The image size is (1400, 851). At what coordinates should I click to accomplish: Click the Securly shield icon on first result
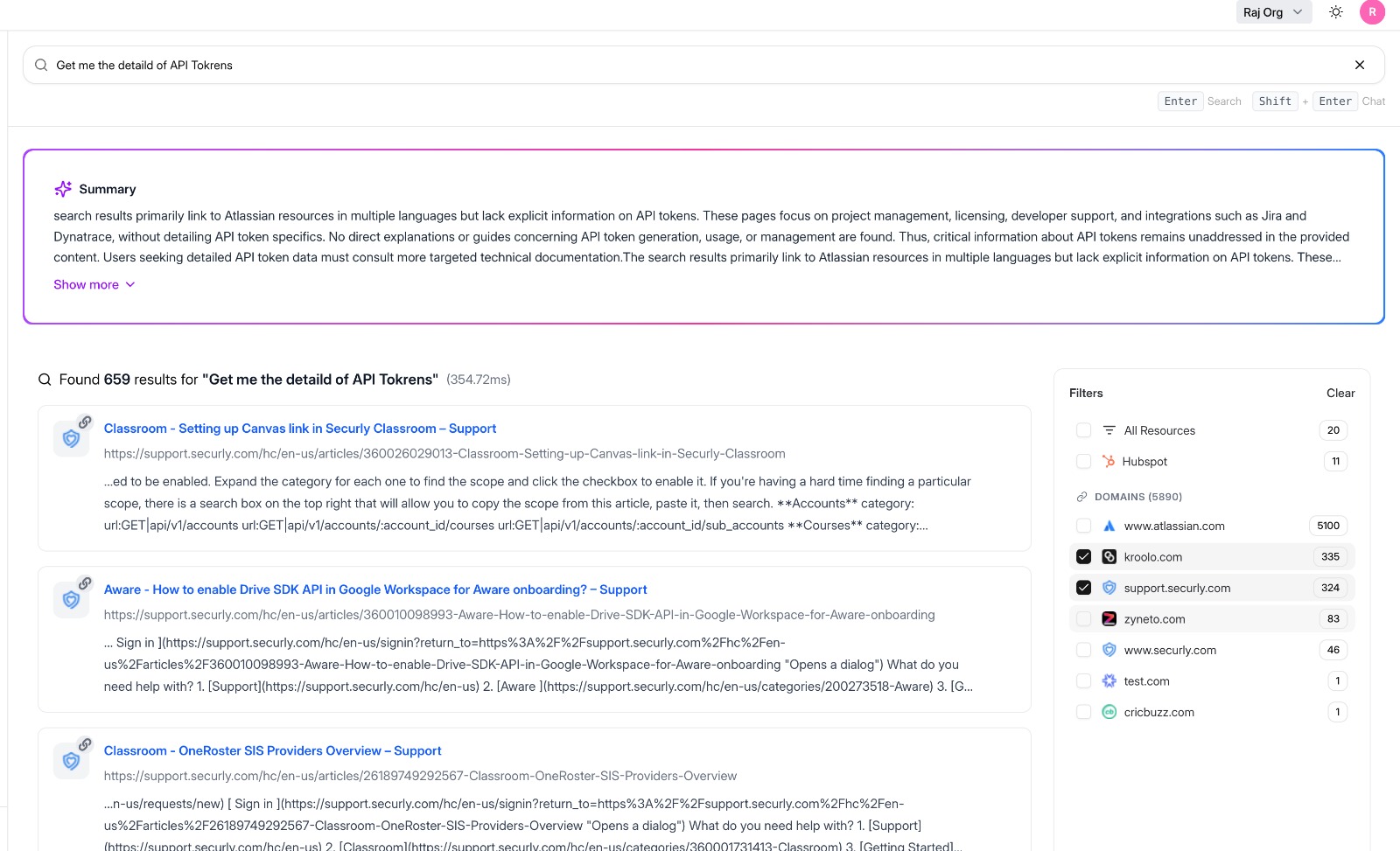point(71,438)
